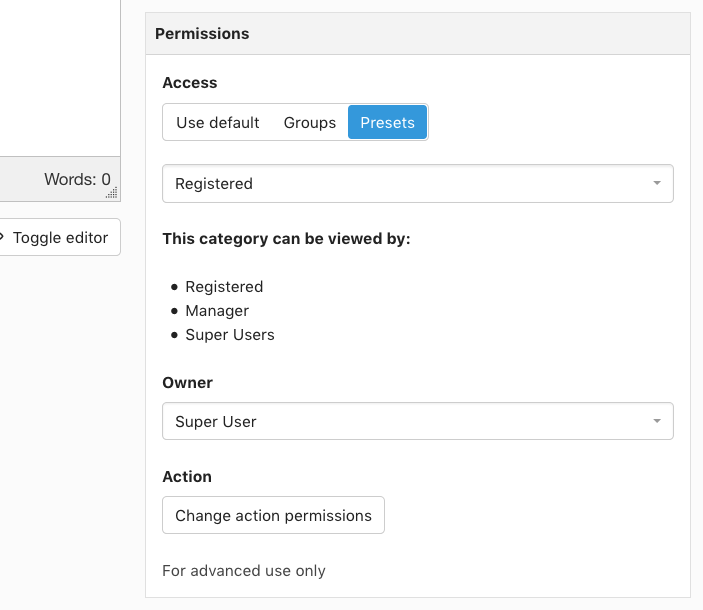Click the Permissions panel header

point(417,34)
